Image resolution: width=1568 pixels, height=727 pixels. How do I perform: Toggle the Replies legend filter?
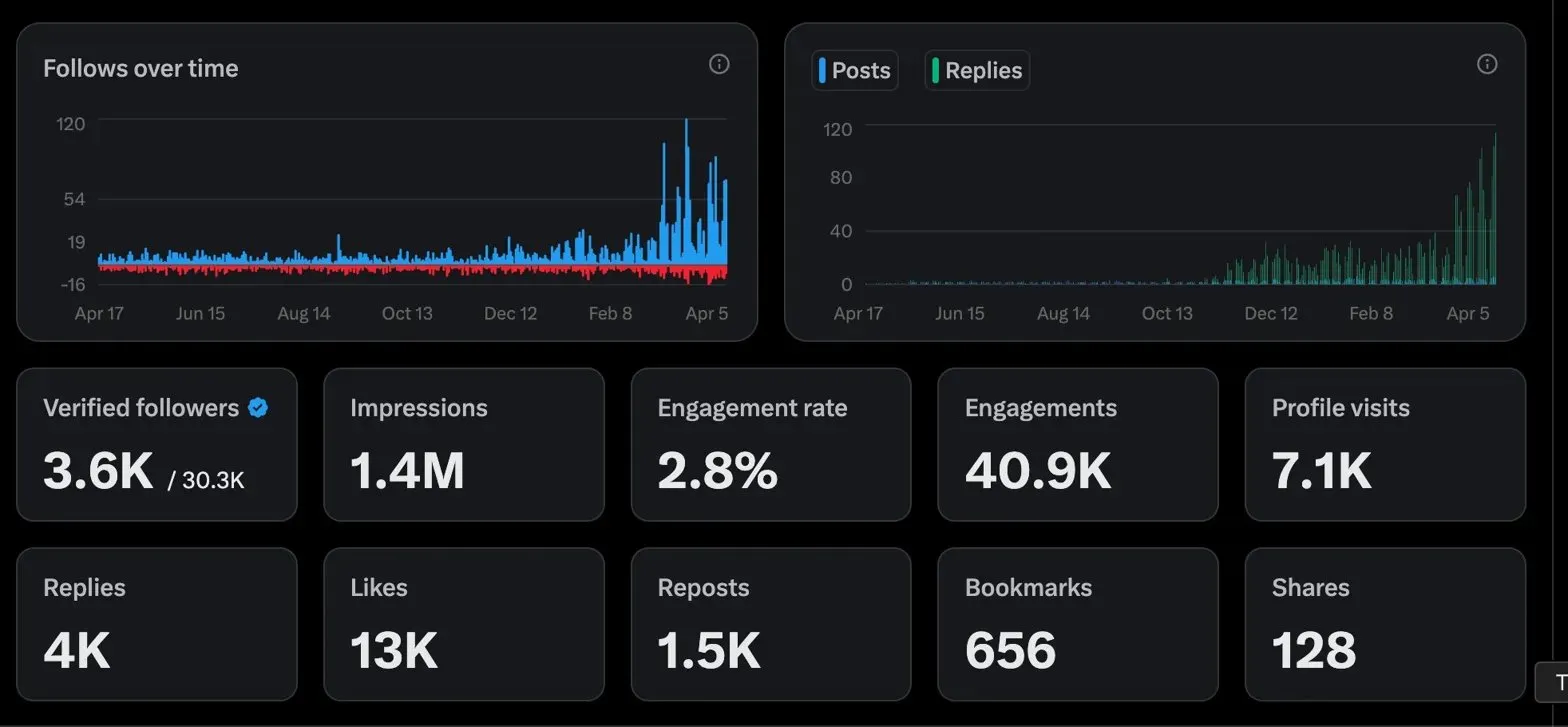click(x=976, y=70)
